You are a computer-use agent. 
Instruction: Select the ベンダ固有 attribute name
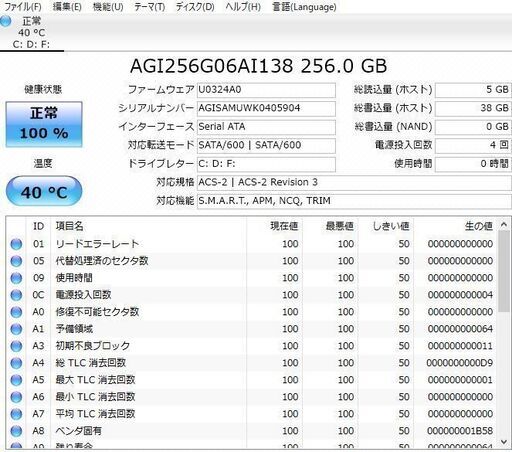click(x=78, y=431)
